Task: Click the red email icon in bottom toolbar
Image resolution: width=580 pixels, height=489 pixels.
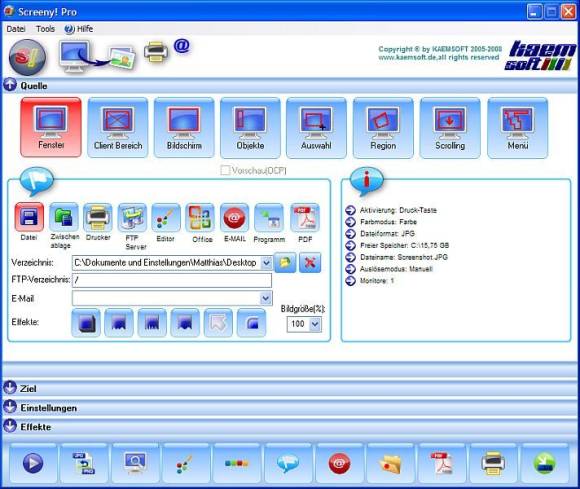Action: point(339,463)
